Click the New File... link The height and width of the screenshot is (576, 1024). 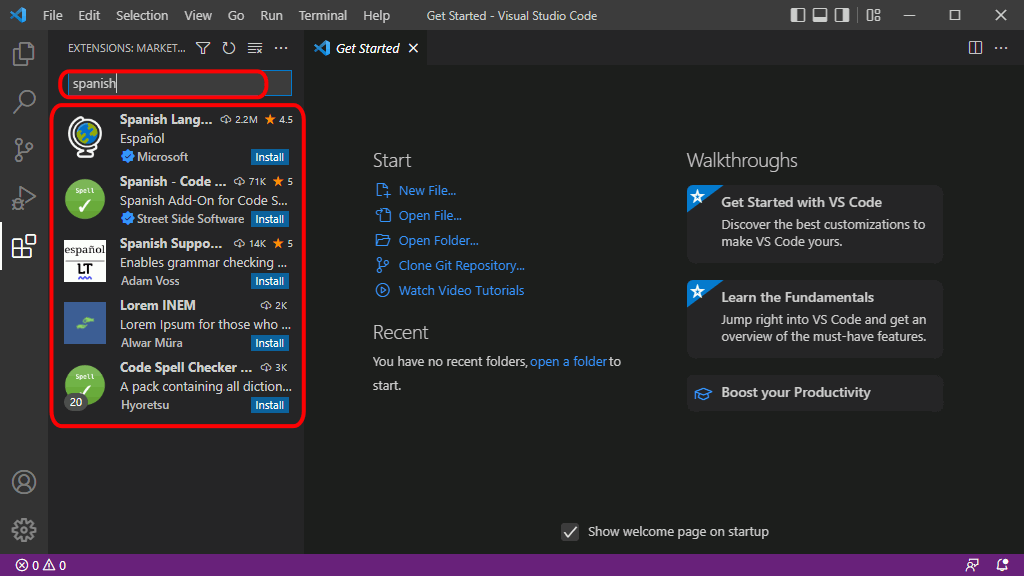tap(427, 191)
